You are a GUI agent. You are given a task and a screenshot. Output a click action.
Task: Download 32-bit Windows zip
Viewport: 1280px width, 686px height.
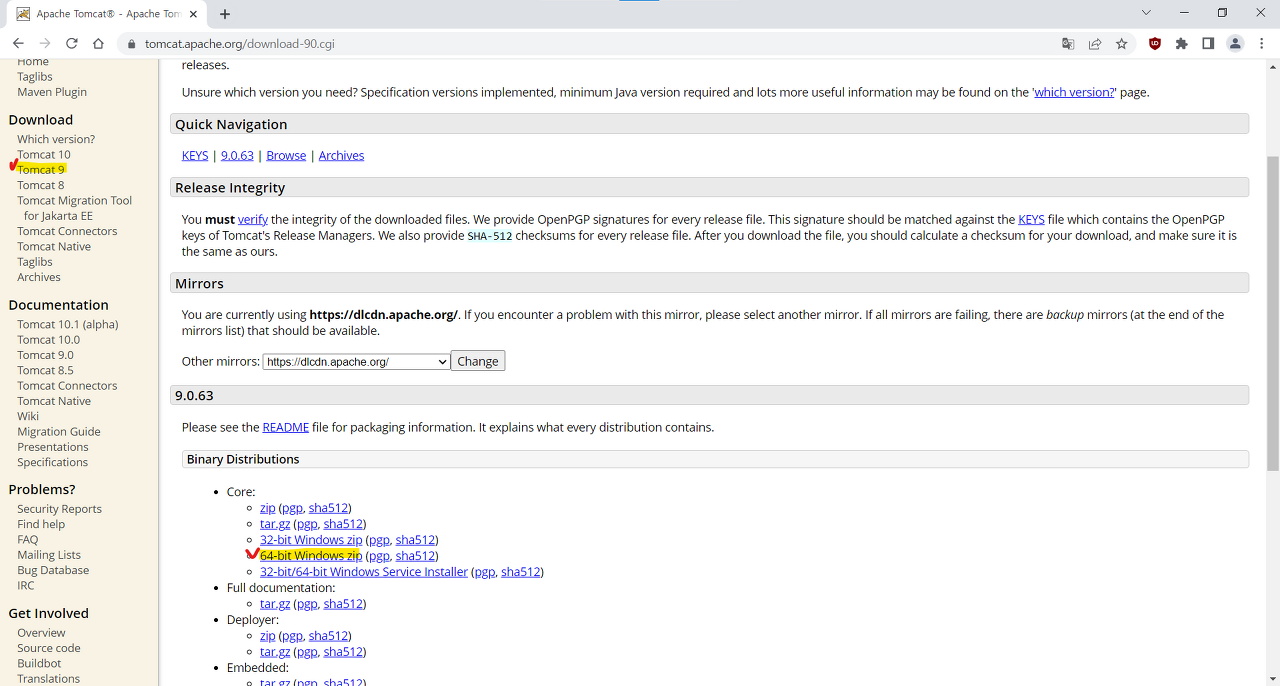[x=311, y=540]
